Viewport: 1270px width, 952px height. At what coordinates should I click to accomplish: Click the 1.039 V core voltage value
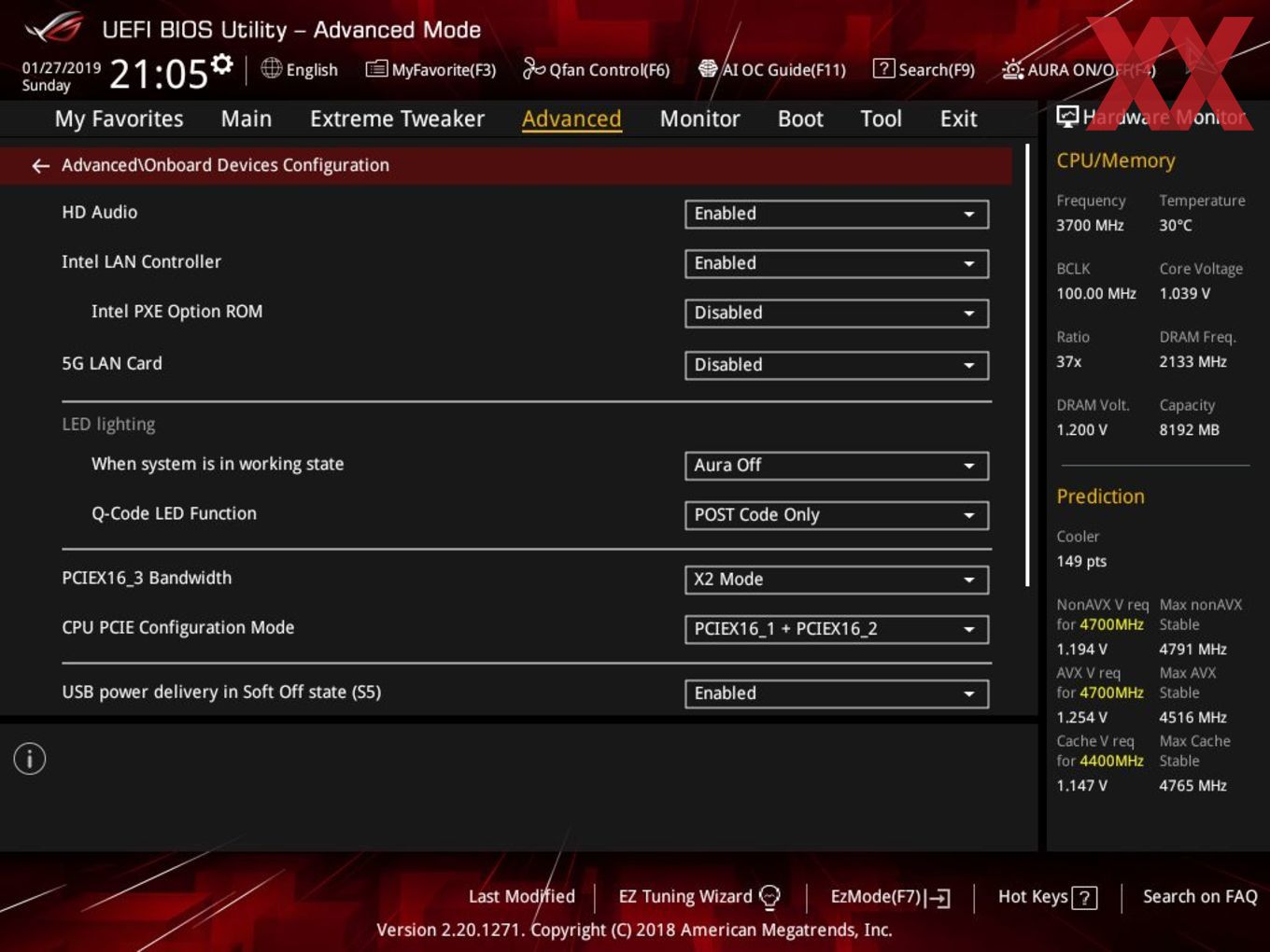coord(1184,293)
